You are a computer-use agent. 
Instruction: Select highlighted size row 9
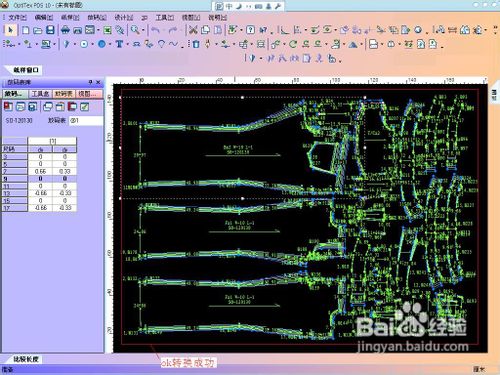pyautogui.click(x=14, y=179)
